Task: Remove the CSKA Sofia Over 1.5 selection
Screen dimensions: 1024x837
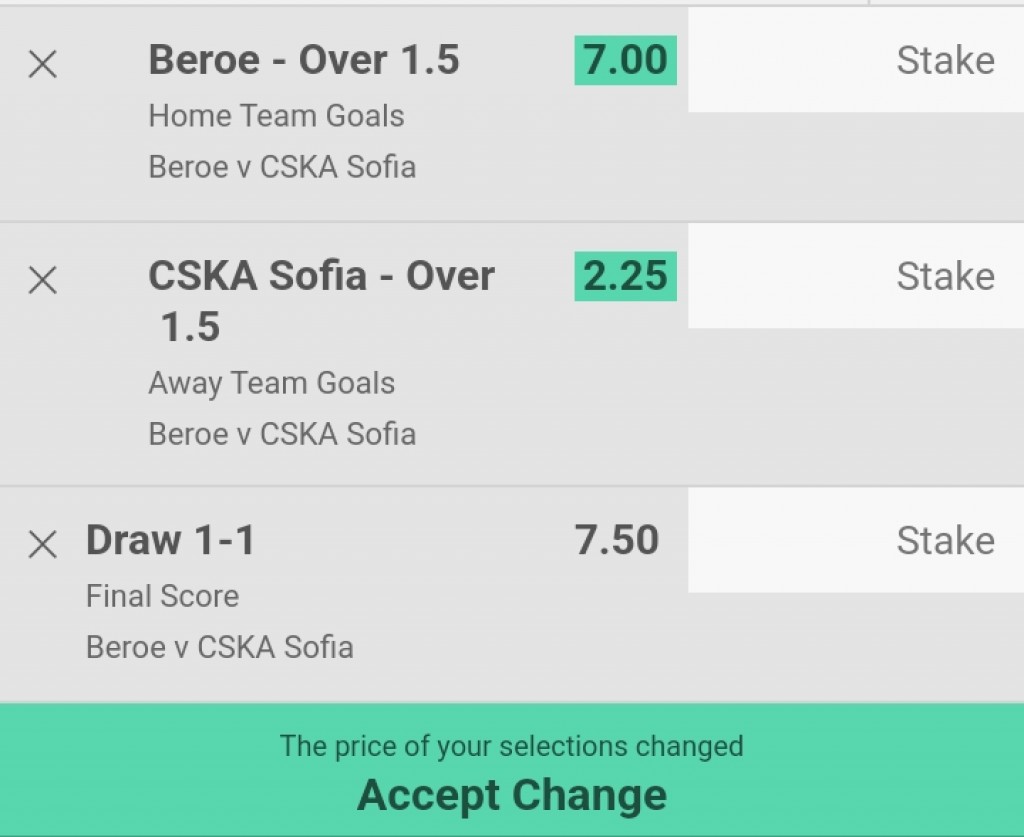Action: pos(43,280)
